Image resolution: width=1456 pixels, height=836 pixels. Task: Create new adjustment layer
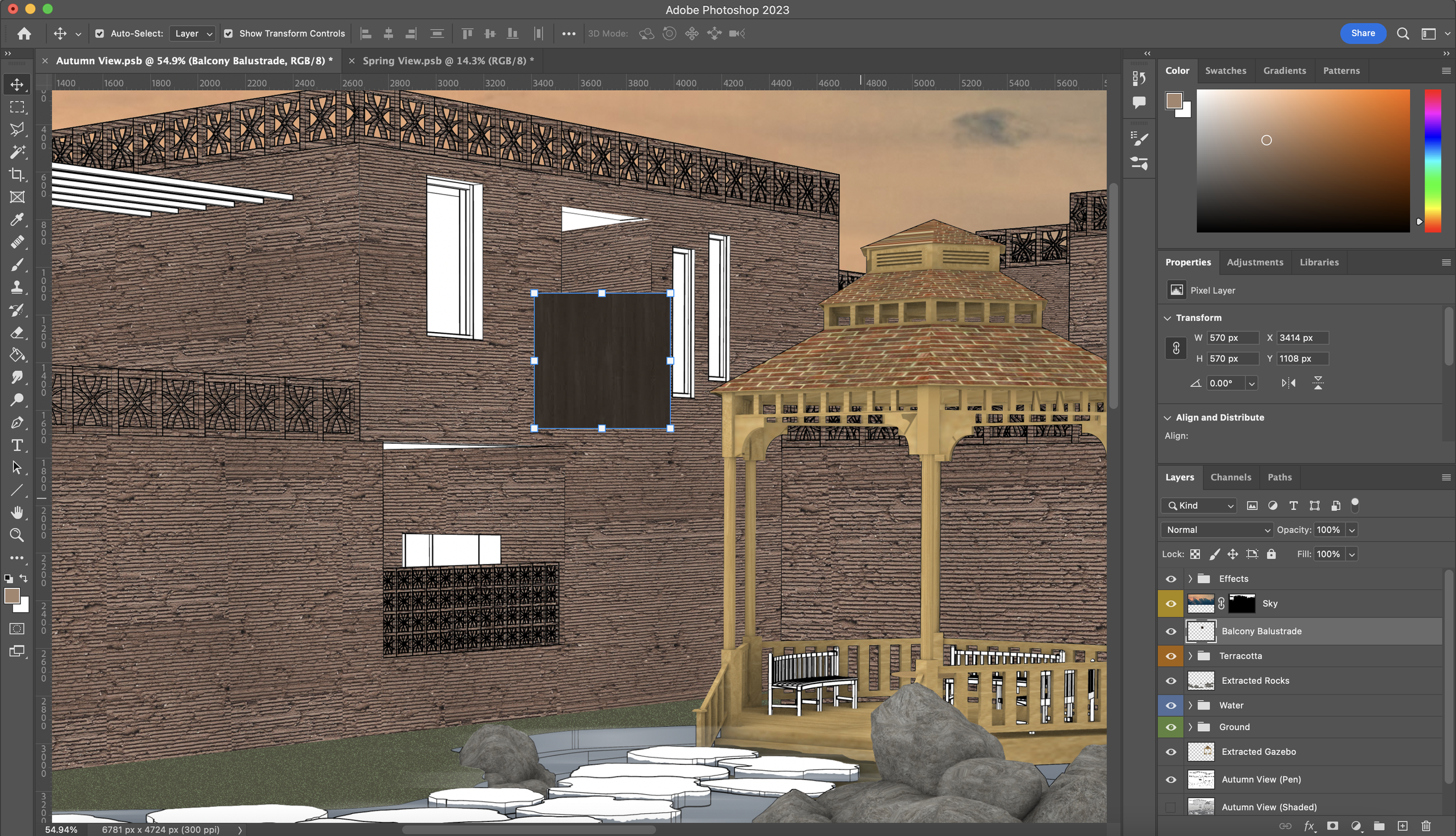(1356, 826)
